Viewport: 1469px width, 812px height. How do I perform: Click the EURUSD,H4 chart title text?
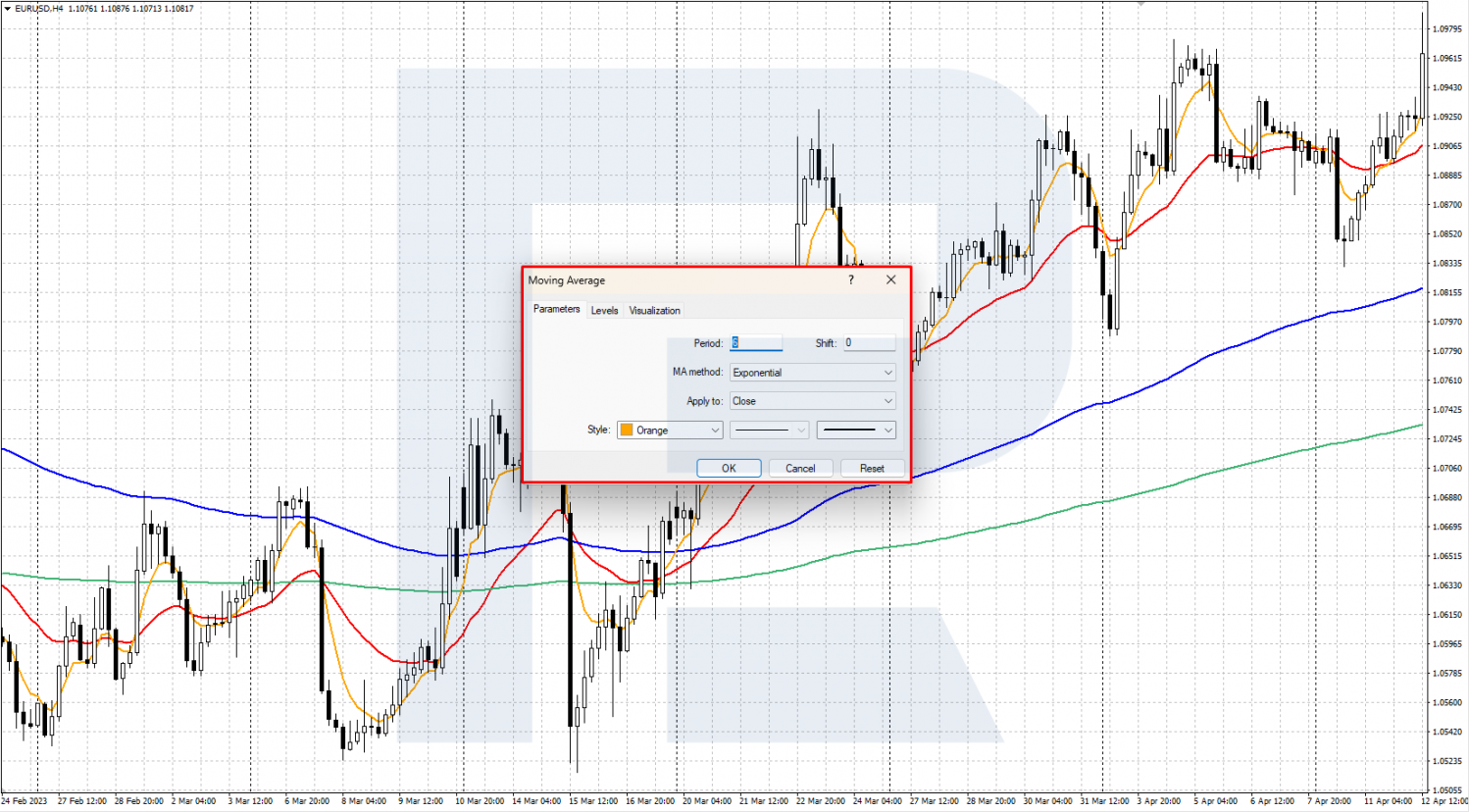pos(38,8)
